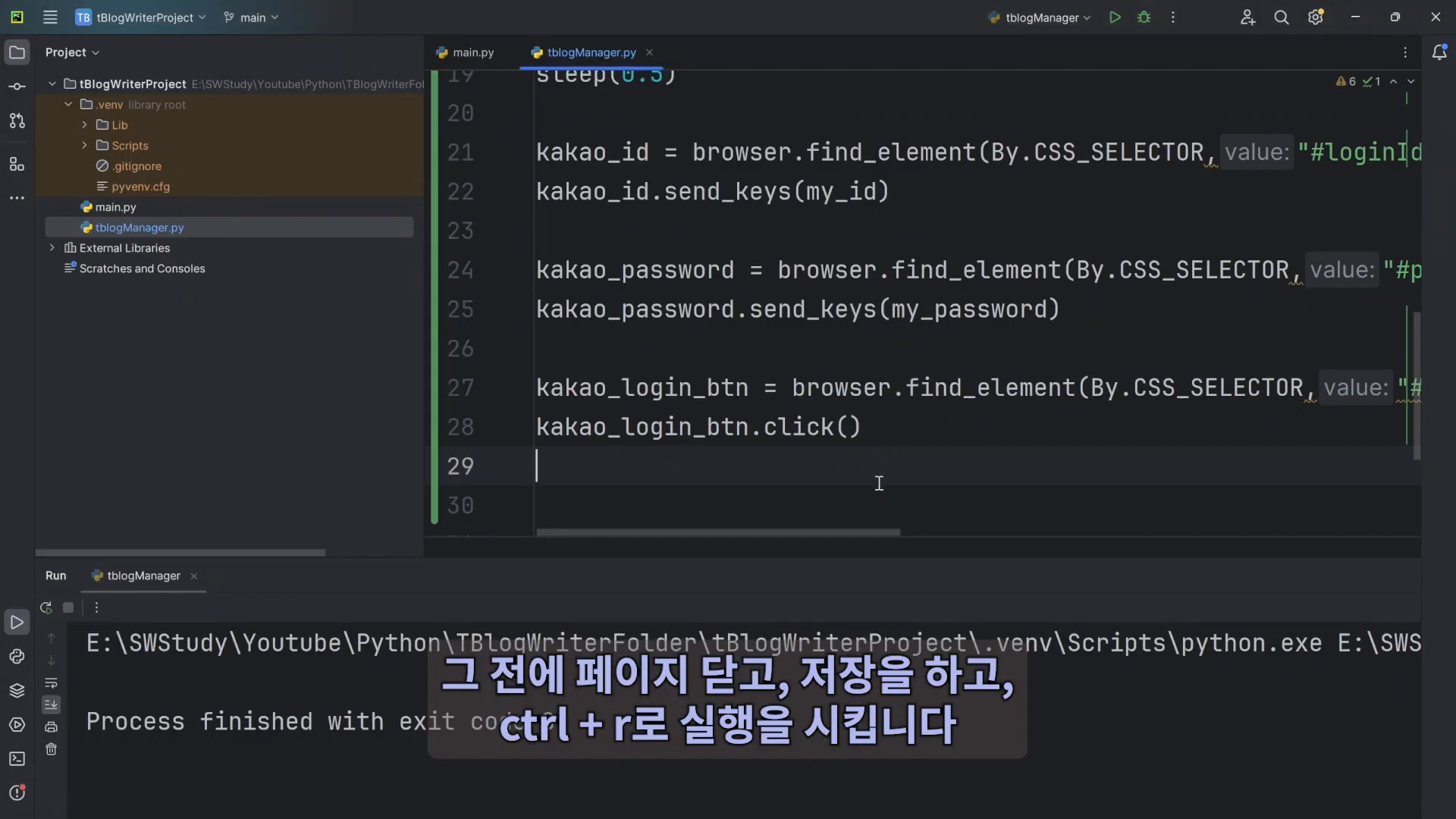The image size is (1456, 819).
Task: Open tBlogWriterProject project dropdown
Action: tap(141, 17)
